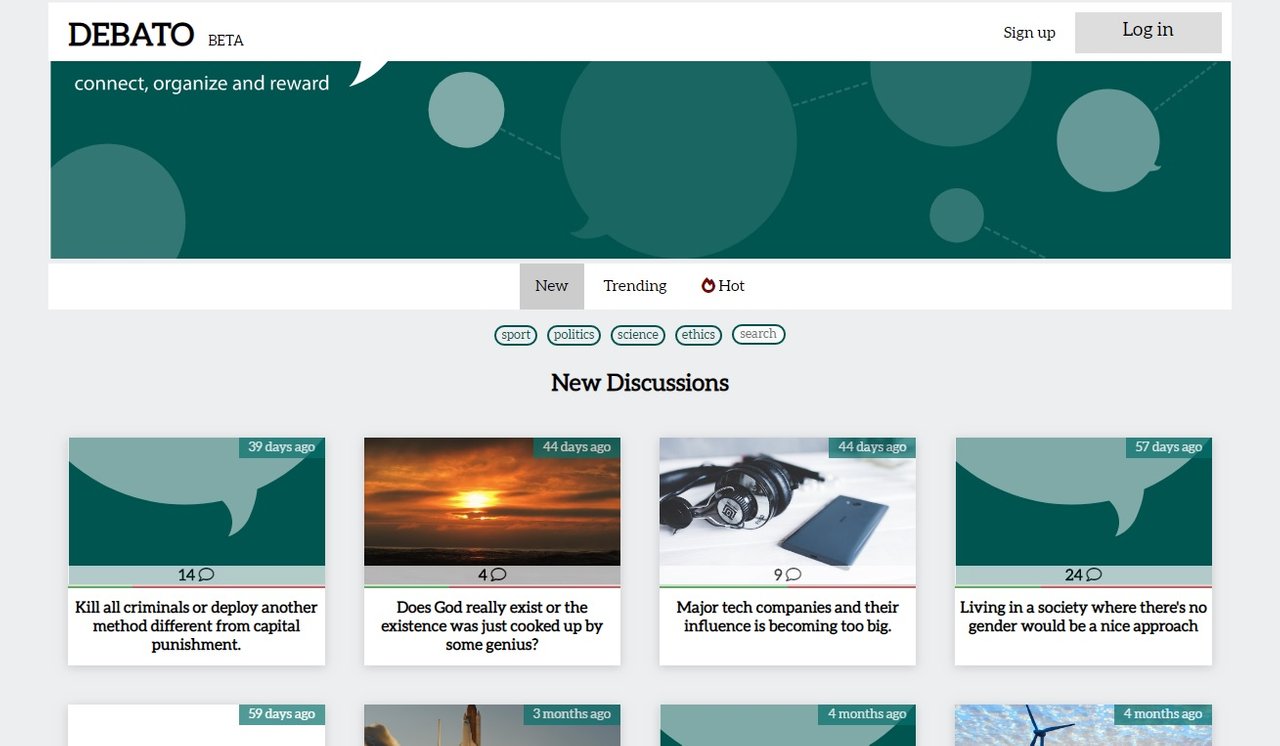The height and width of the screenshot is (746, 1280).
Task: Switch to the Hot tab
Action: pos(723,286)
